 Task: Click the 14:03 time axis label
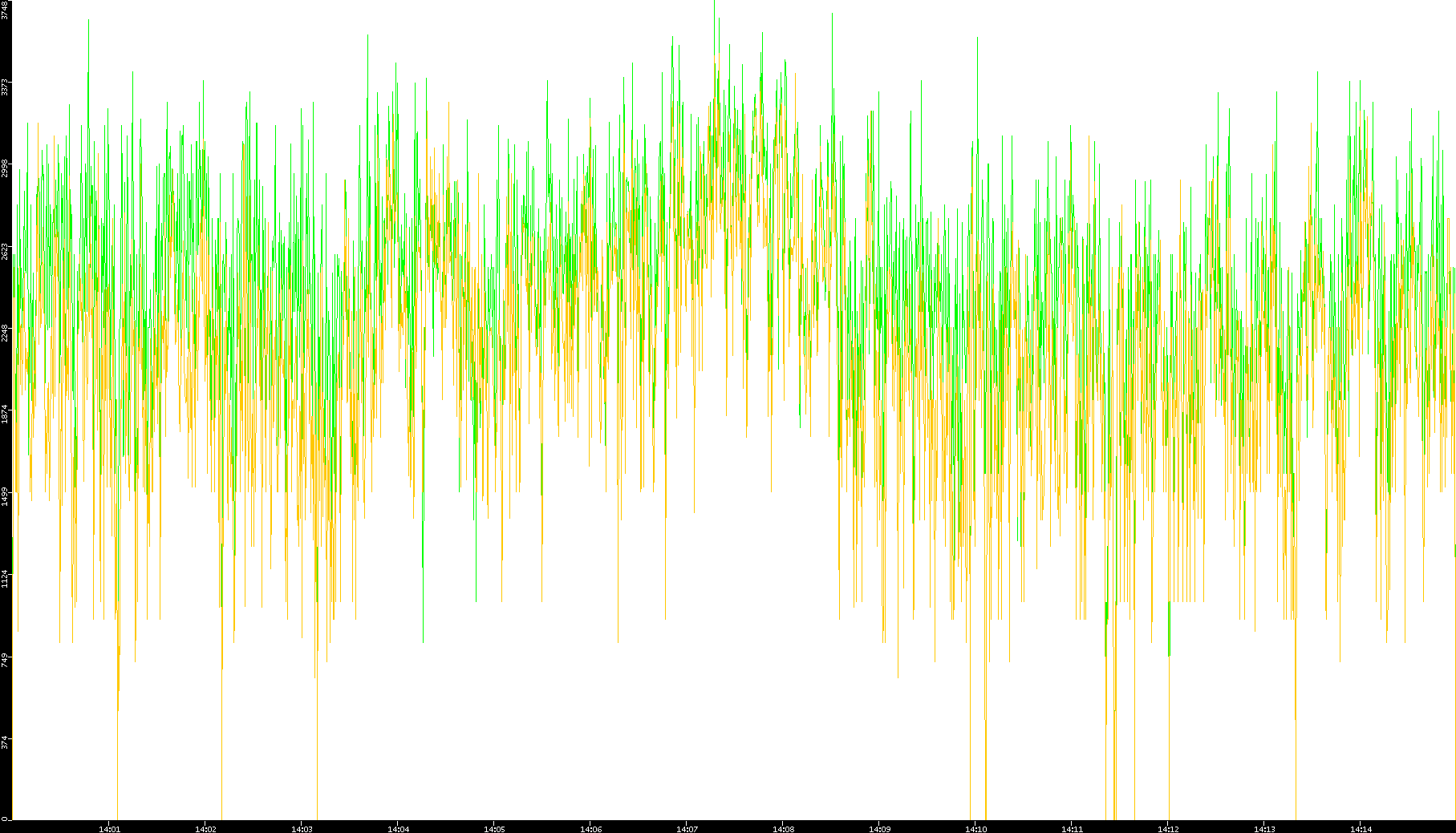click(x=302, y=829)
